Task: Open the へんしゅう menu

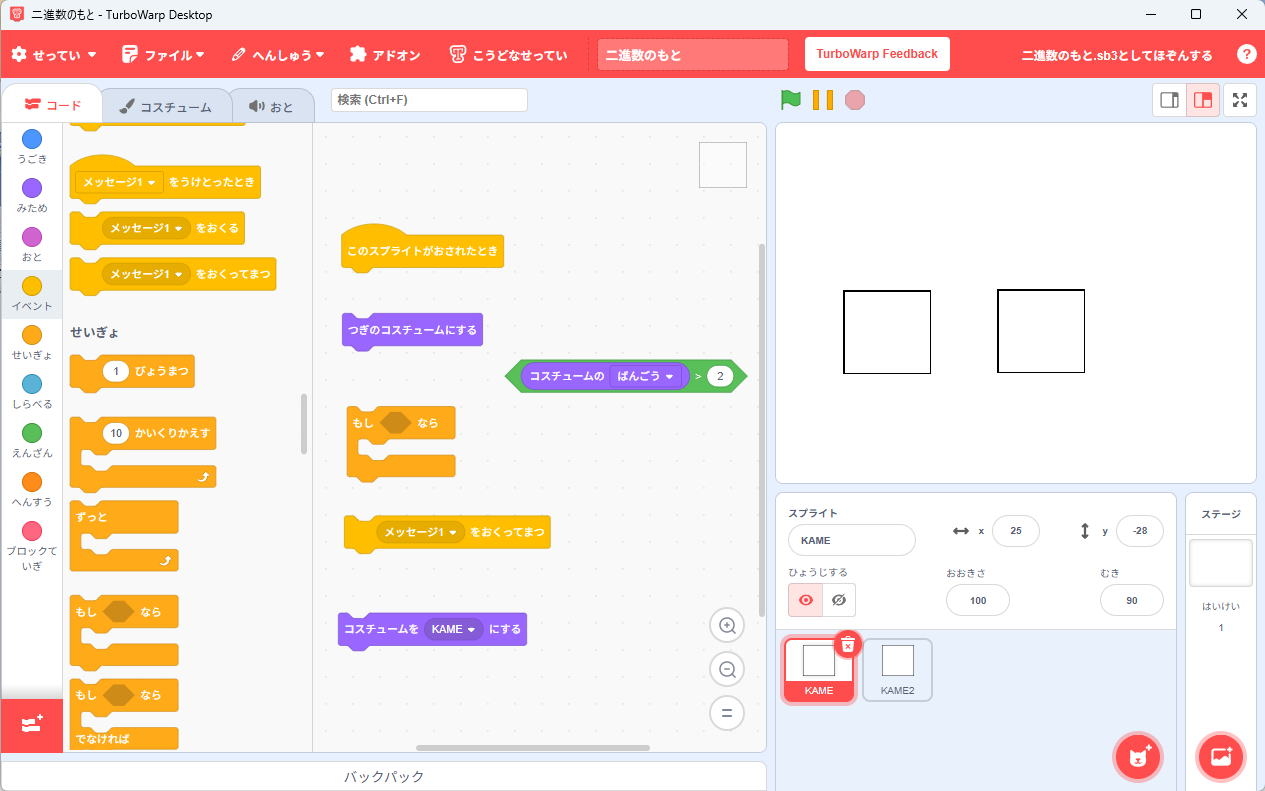Action: coord(277,55)
